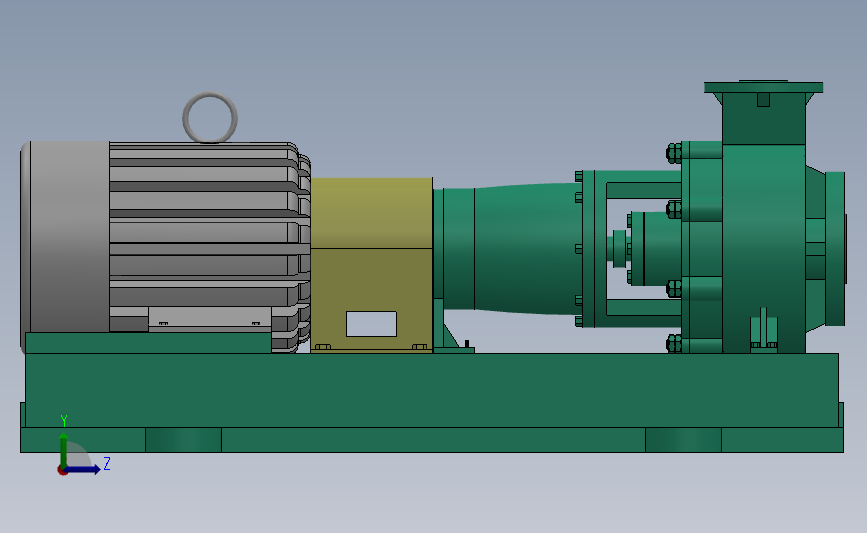867x533 pixels.
Task: Click the "Z" axis label
Action: (x=107, y=463)
